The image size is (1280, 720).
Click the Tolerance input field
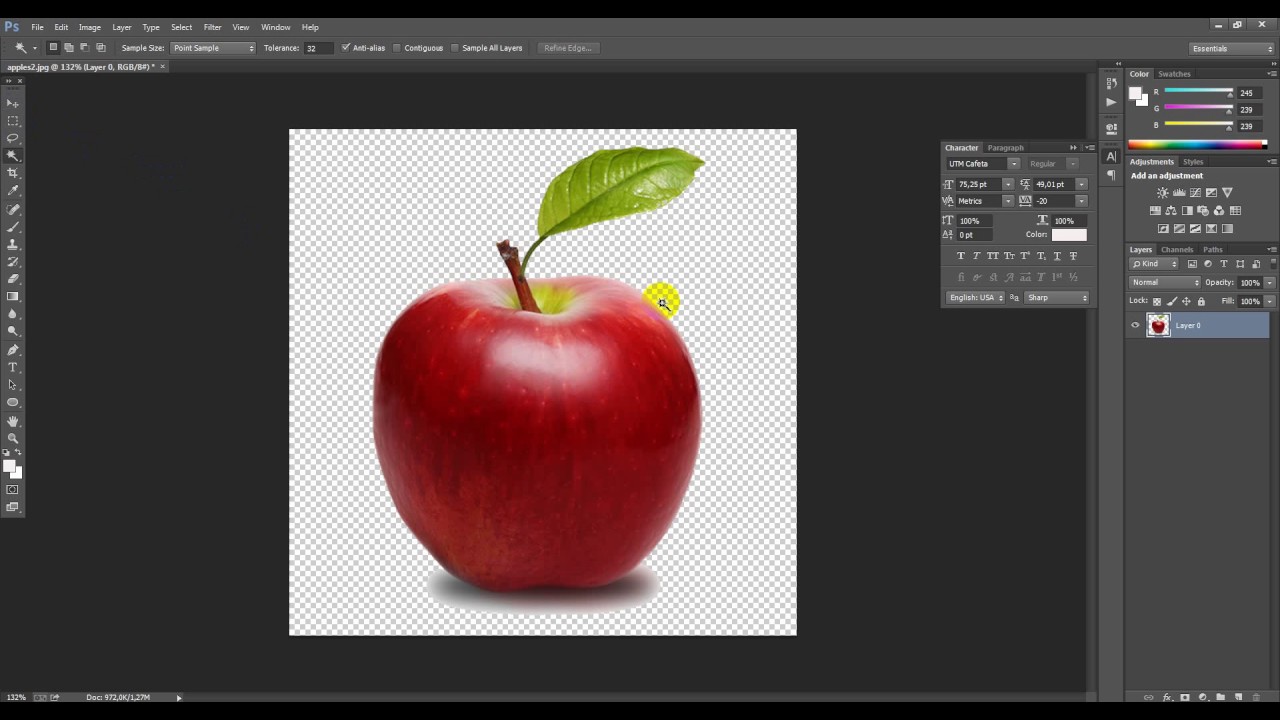click(317, 48)
